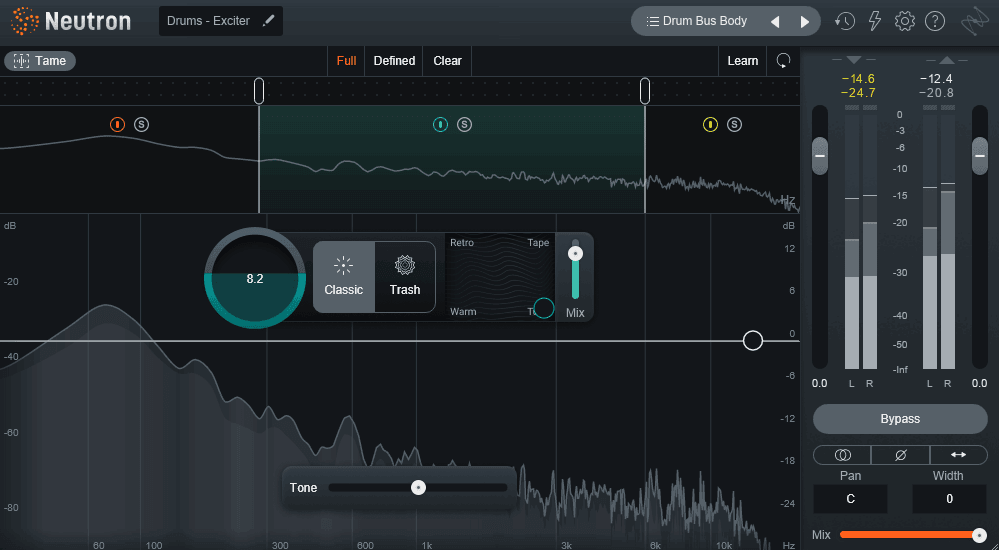Click the input meter down-arrow indicator
The width and height of the screenshot is (999, 550).
(x=854, y=60)
